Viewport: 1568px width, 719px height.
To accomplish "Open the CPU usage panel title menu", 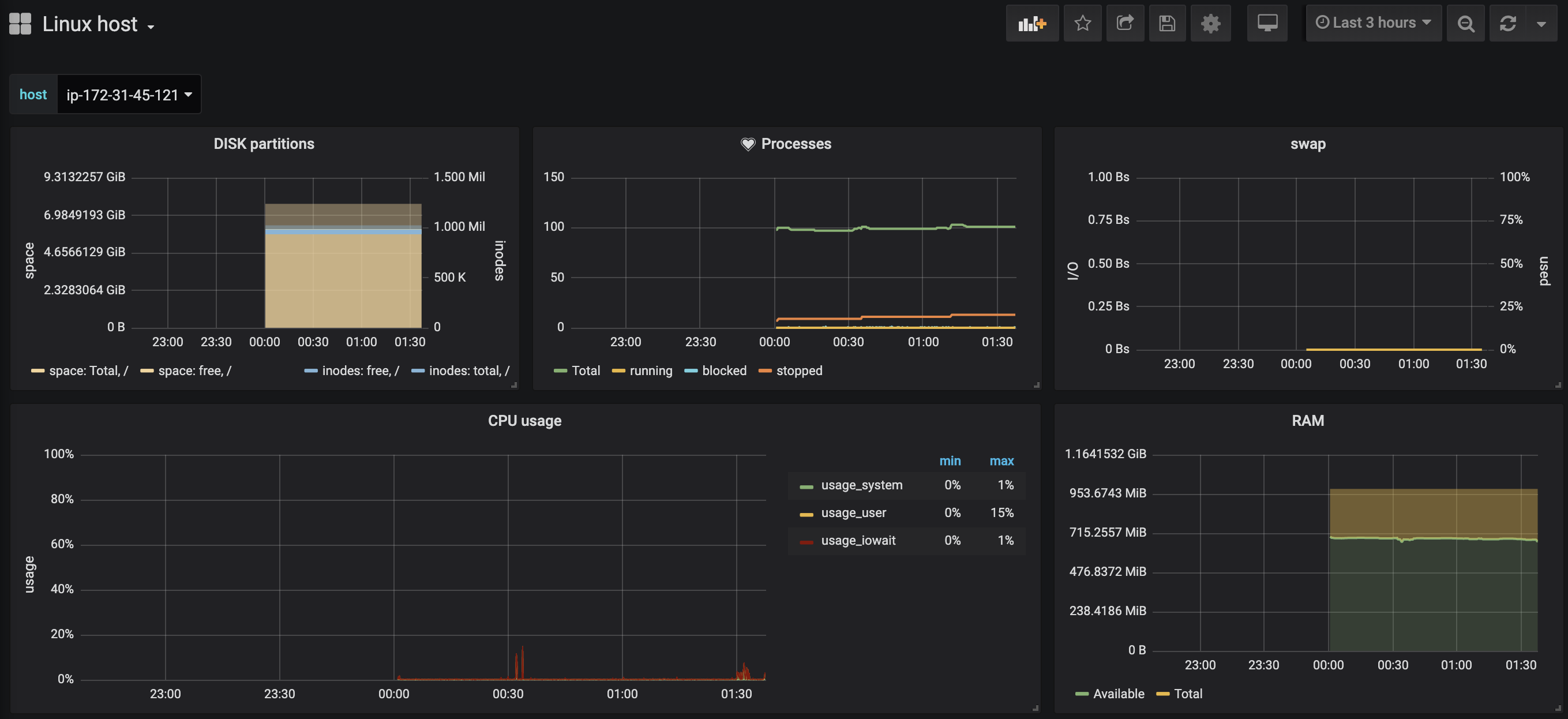I will click(524, 421).
